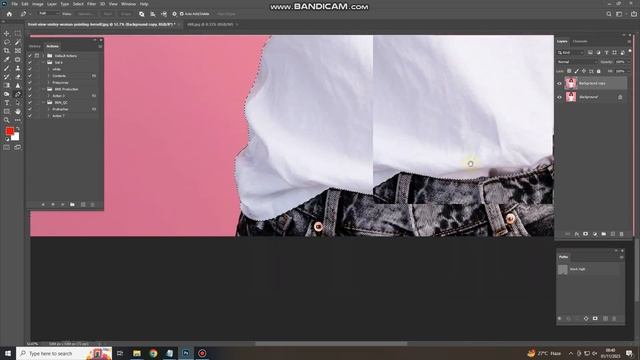Click the red foreground color swatch
This screenshot has height=360, width=640.
9,131
